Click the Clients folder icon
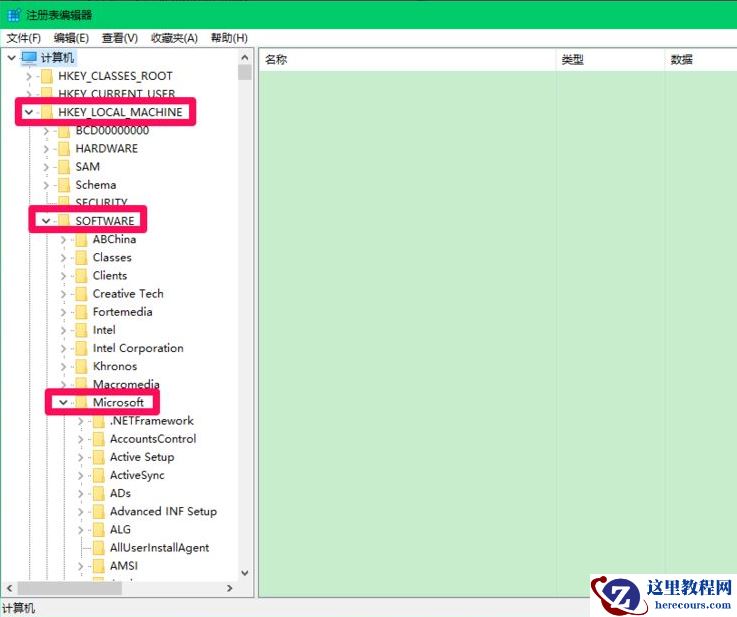 81,276
